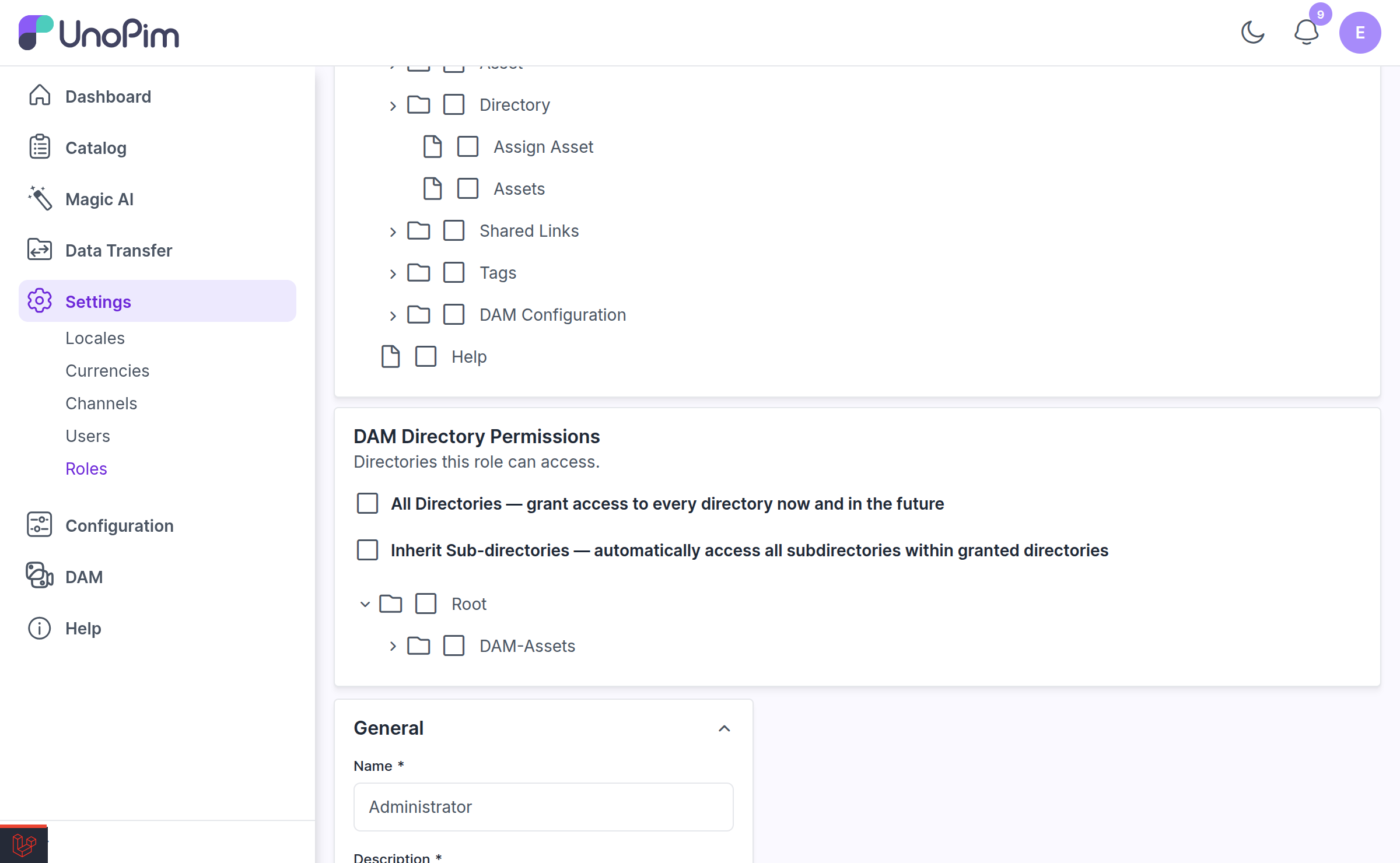1400x863 pixels.
Task: Check the Shared Links checkbox
Action: (454, 231)
